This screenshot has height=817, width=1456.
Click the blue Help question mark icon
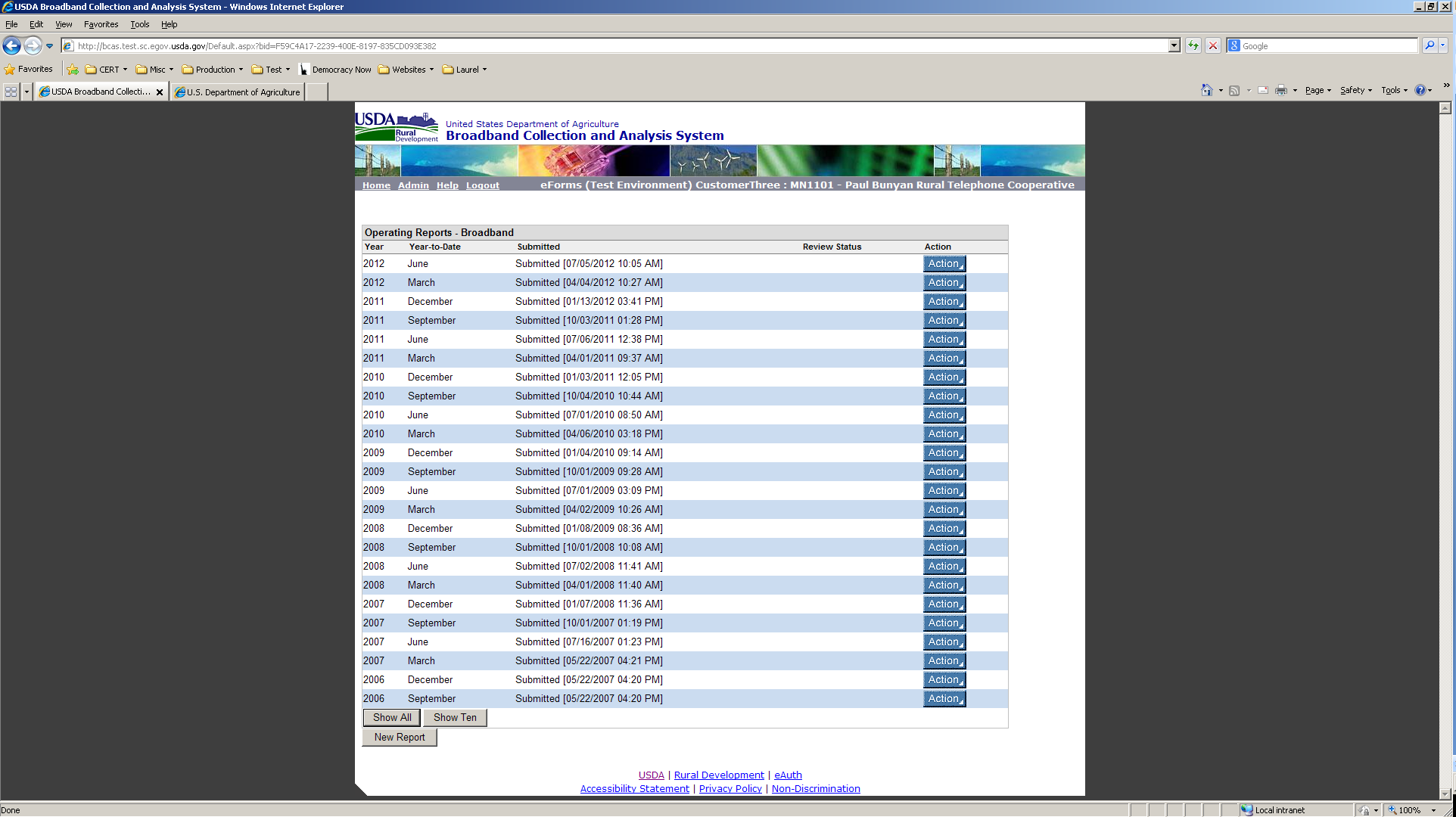point(1420,91)
